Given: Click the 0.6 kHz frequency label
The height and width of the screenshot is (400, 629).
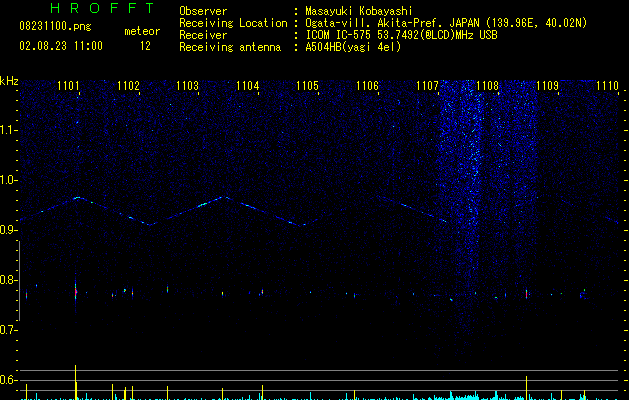Looking at the screenshot, I should tap(8, 380).
